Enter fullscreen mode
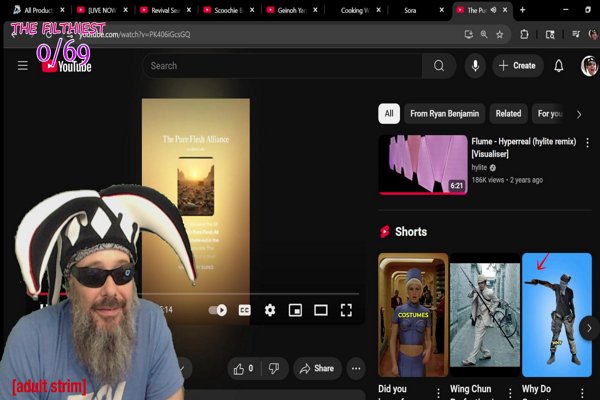 (x=346, y=310)
